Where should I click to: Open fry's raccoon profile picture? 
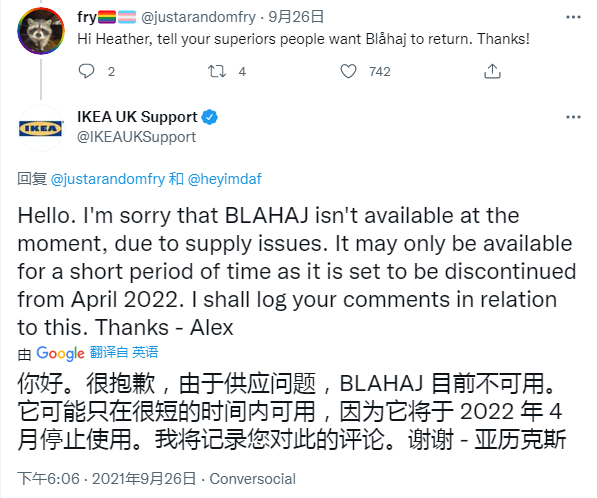click(41, 31)
